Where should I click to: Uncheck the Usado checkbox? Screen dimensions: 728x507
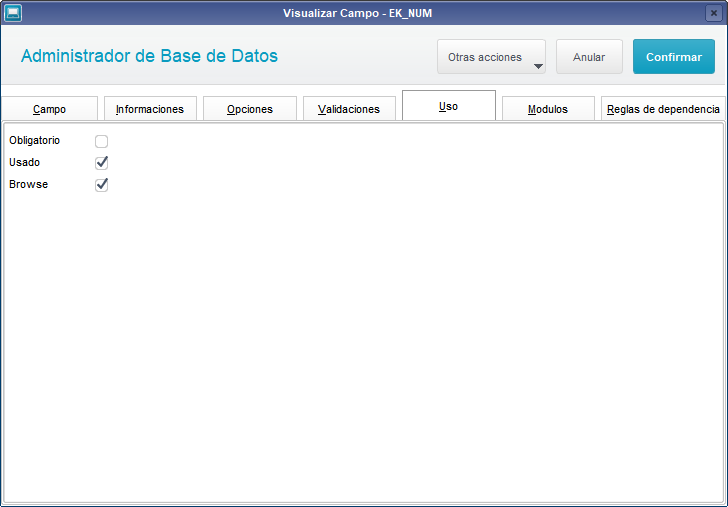pos(101,163)
